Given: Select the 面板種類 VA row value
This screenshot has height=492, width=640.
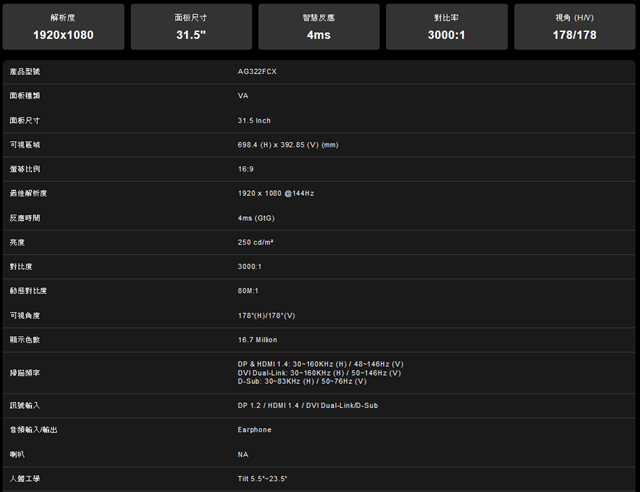Looking at the screenshot, I should coord(243,96).
